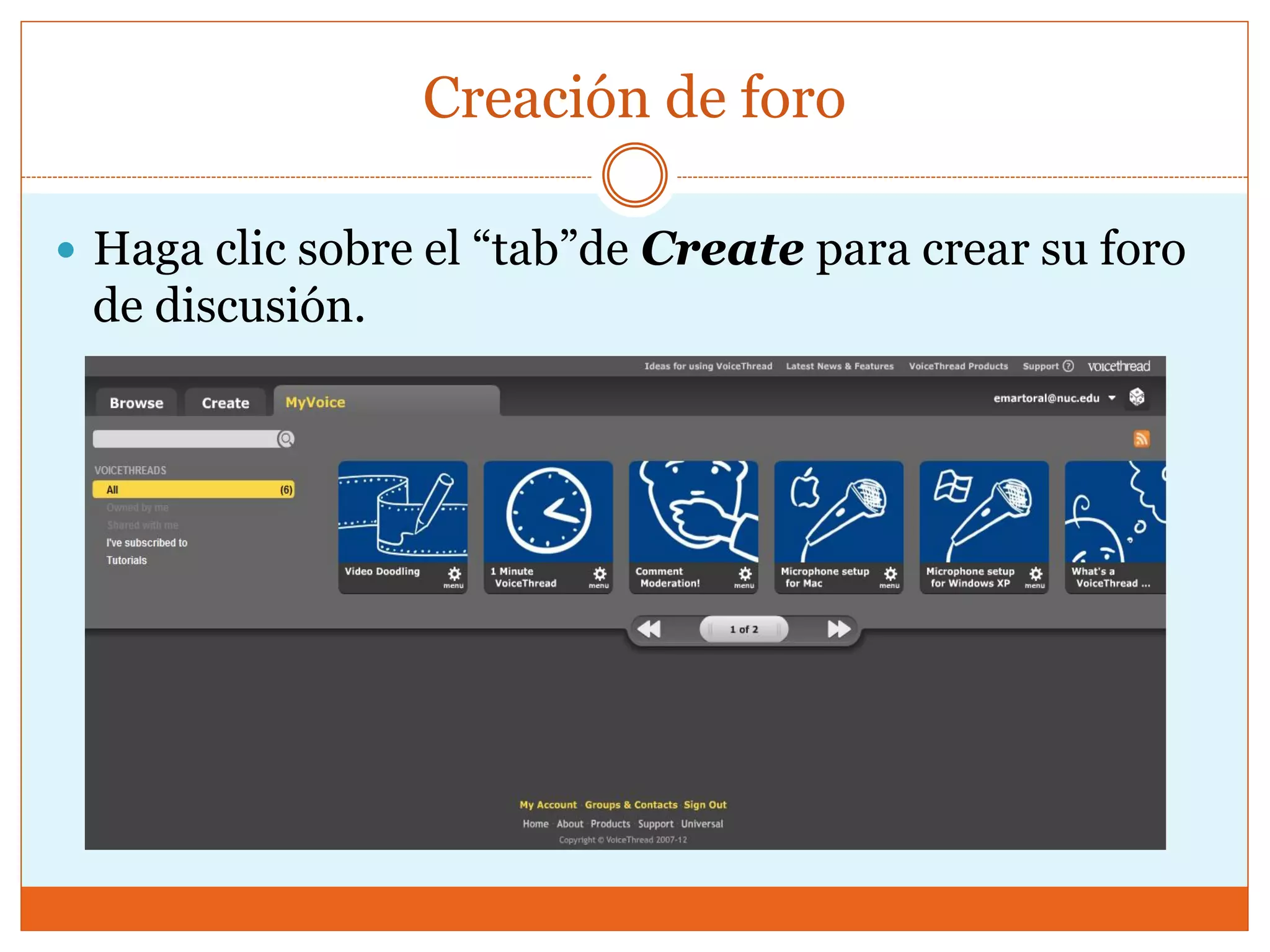This screenshot has height=952, width=1270.
Task: Open the Video Doodling gear menu
Action: [454, 576]
